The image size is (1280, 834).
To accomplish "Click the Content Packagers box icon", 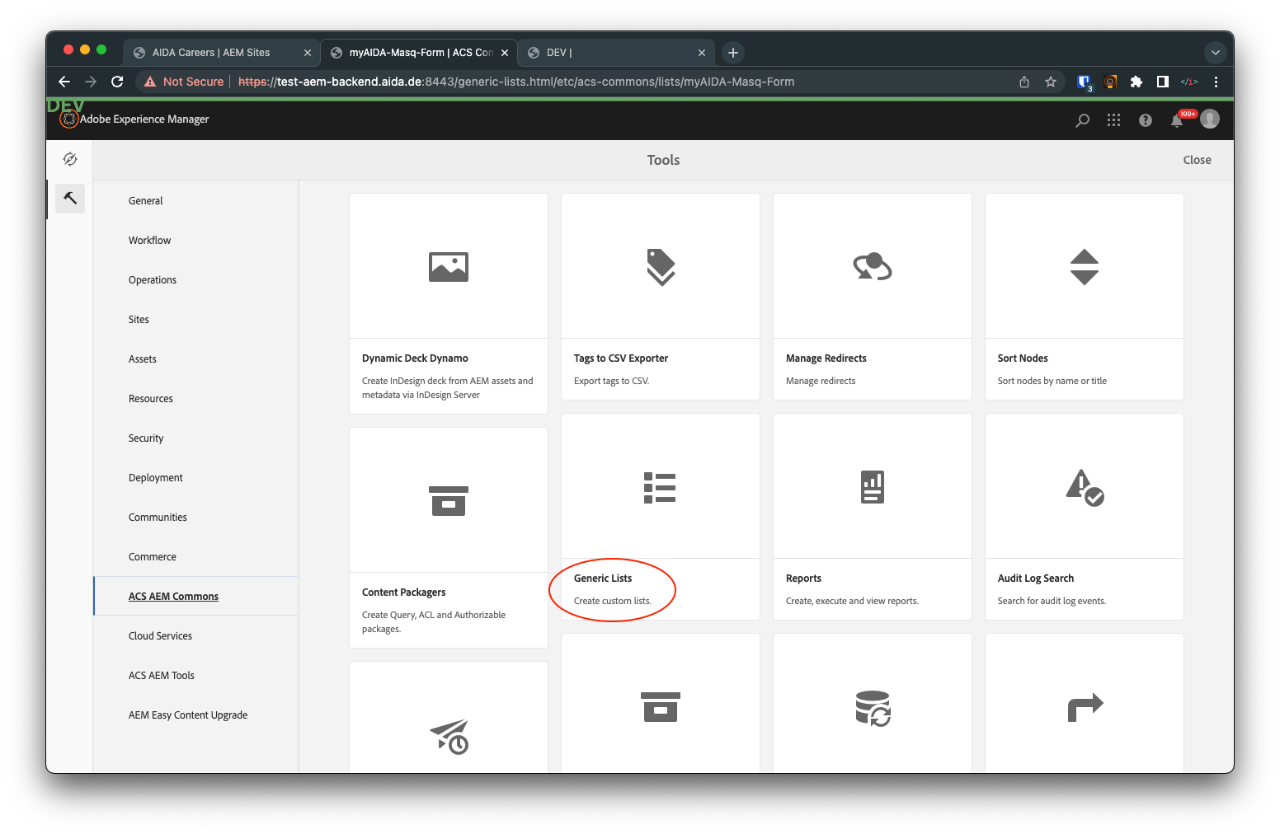I will [448, 500].
